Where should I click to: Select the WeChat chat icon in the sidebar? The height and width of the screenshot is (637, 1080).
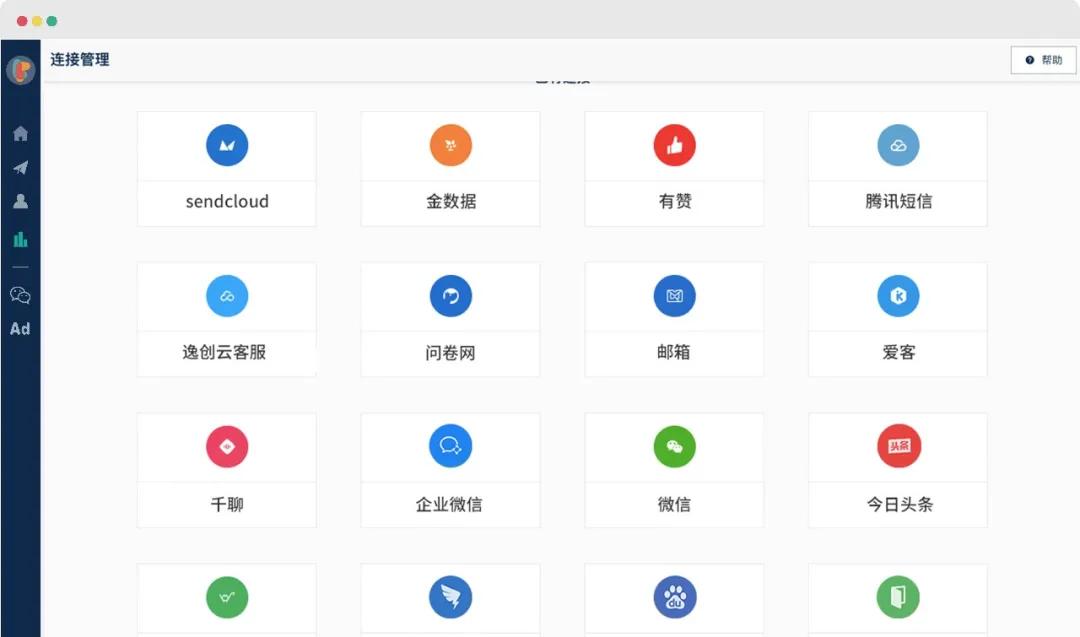pyautogui.click(x=20, y=295)
